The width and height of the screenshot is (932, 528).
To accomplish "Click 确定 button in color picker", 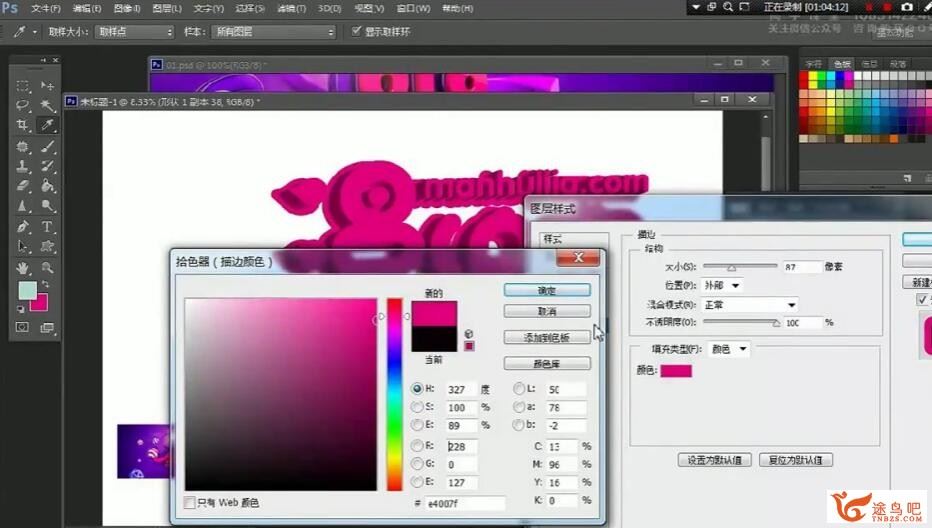I will [547, 290].
